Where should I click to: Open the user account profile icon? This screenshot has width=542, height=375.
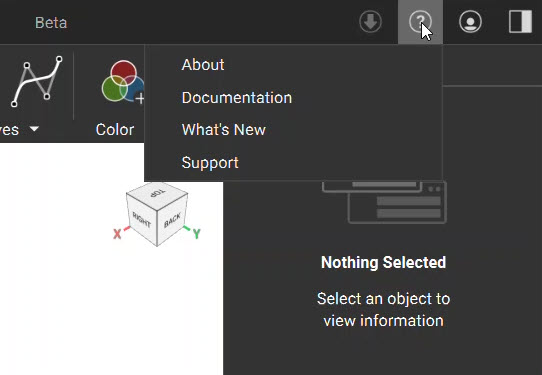click(x=470, y=22)
